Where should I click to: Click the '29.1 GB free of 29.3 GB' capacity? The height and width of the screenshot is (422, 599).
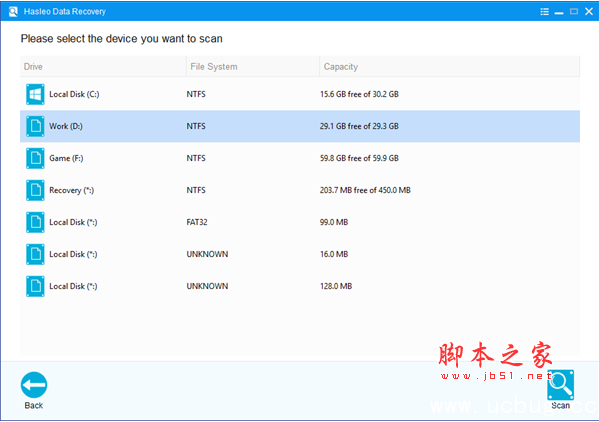[x=359, y=126]
